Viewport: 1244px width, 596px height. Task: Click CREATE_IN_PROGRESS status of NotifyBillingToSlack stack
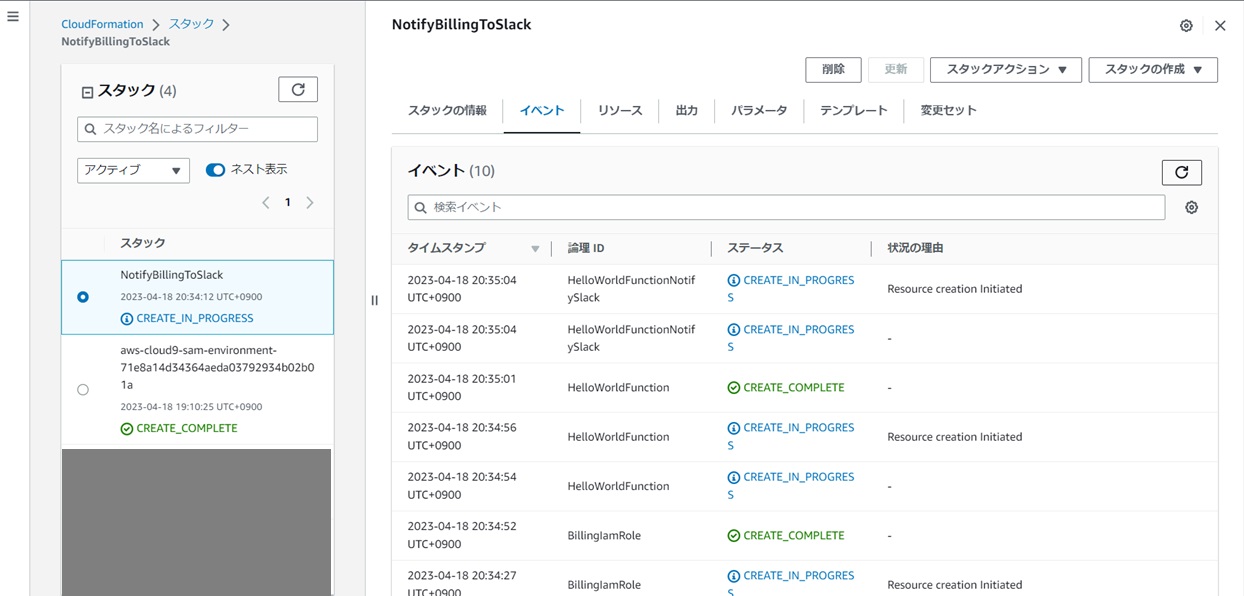(195, 319)
